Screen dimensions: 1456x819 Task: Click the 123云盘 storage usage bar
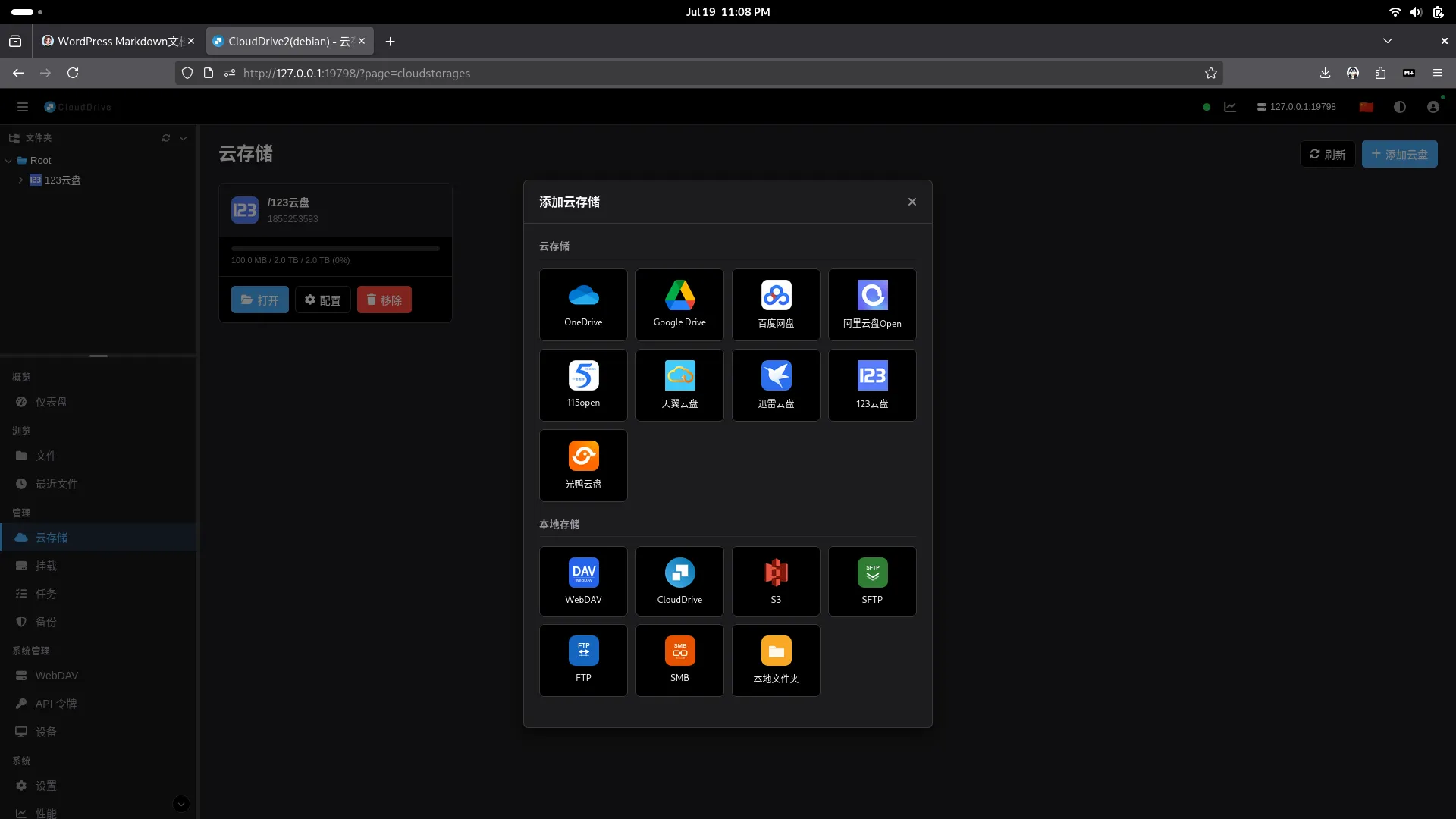(335, 248)
